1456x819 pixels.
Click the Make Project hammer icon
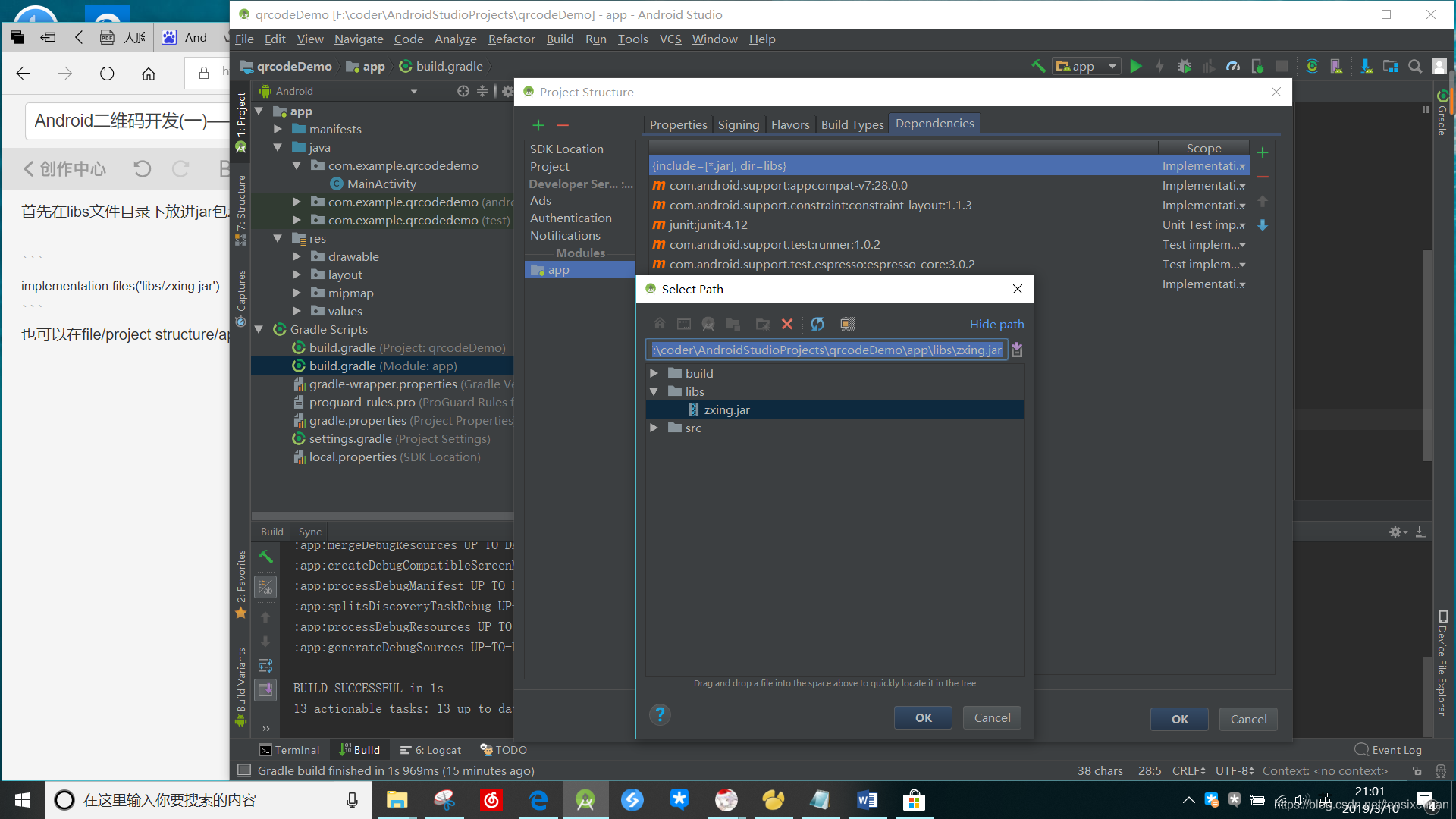(1038, 66)
